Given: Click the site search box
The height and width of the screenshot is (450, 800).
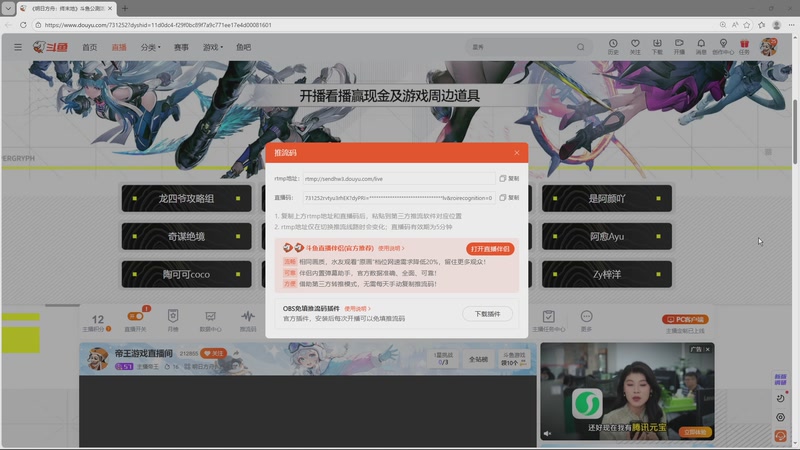Looking at the screenshot, I should 521,47.
